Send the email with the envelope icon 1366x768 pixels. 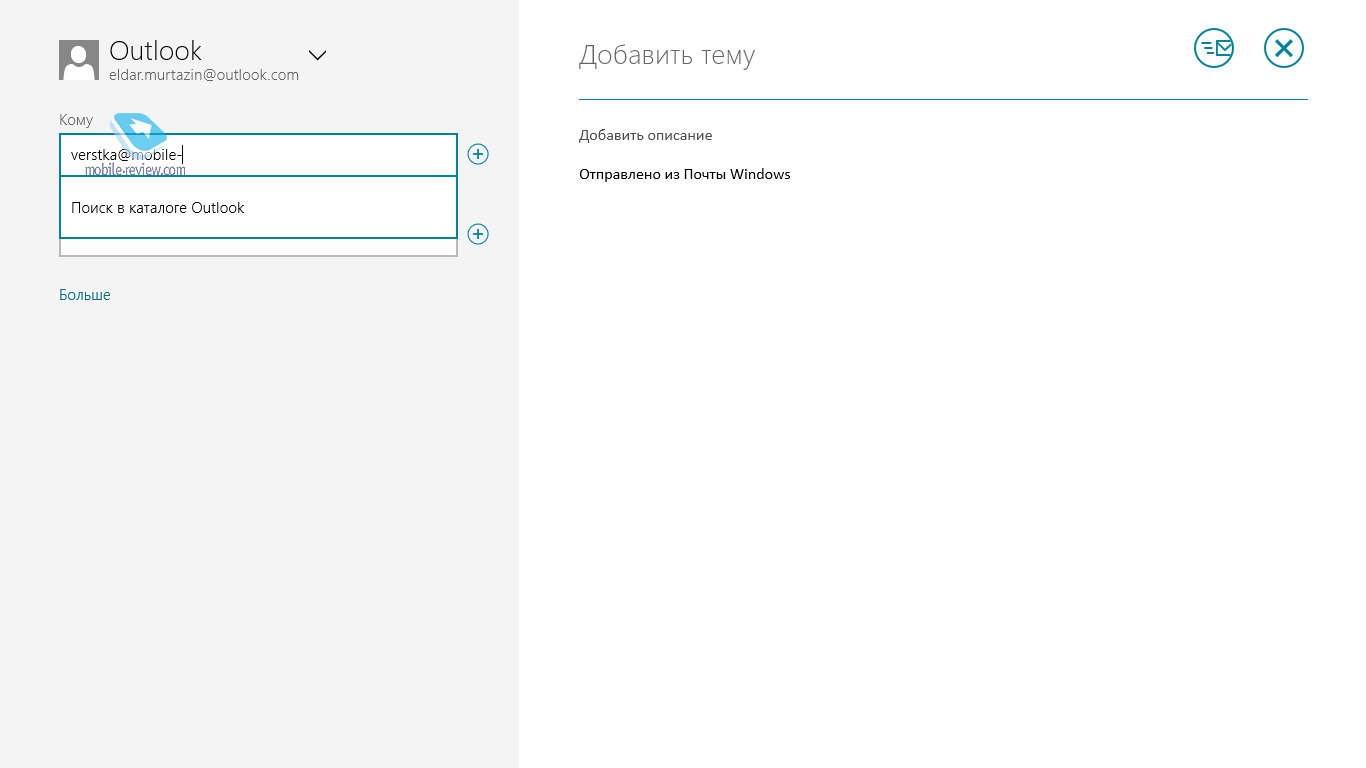(x=1214, y=48)
